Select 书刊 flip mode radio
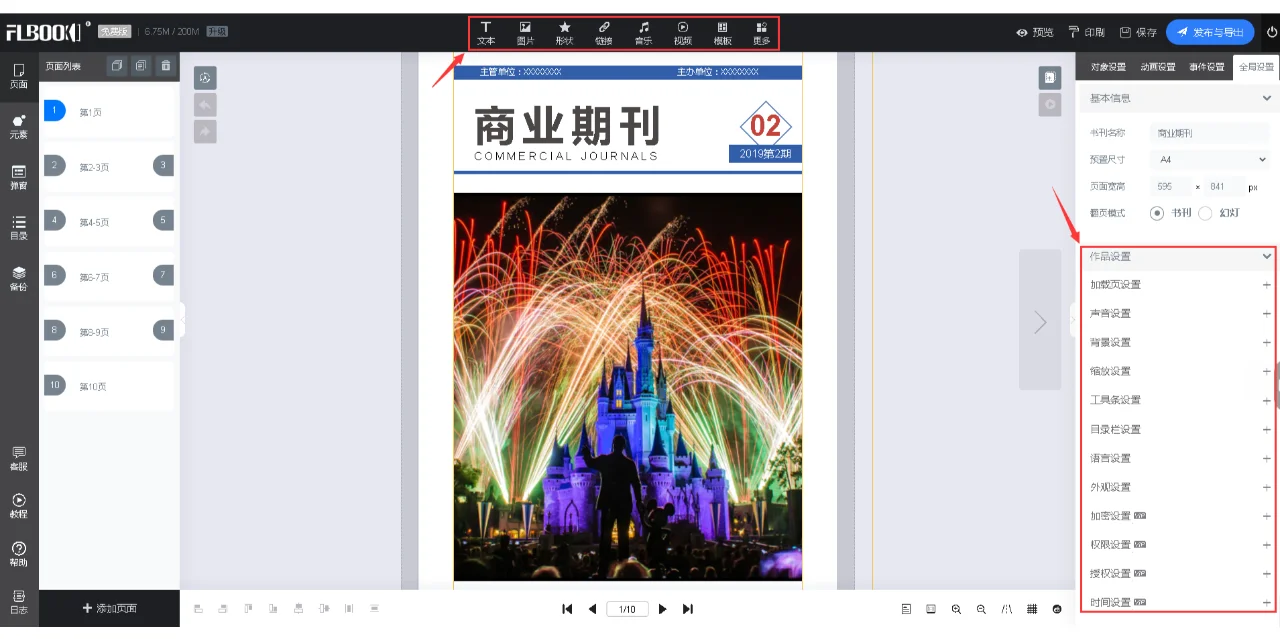Screen dimensions: 1280x639 [x=1157, y=213]
